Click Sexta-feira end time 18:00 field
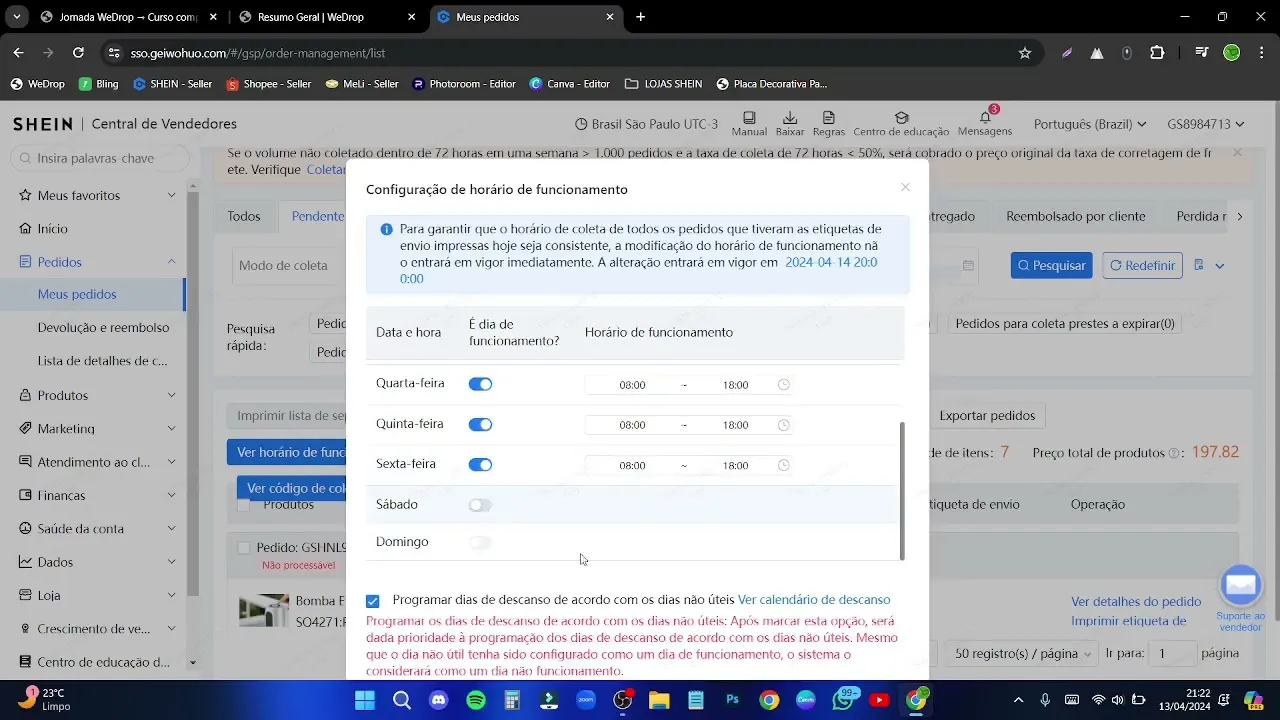This screenshot has height=720, width=1280. coord(736,466)
